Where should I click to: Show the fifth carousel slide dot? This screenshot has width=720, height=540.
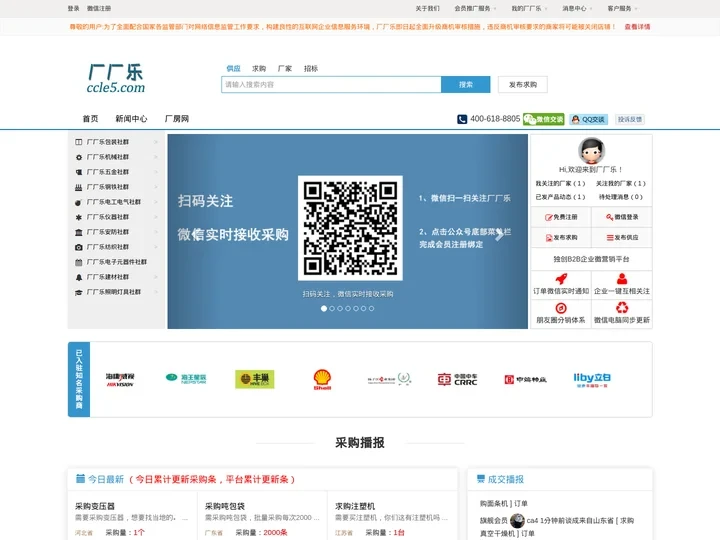(355, 309)
